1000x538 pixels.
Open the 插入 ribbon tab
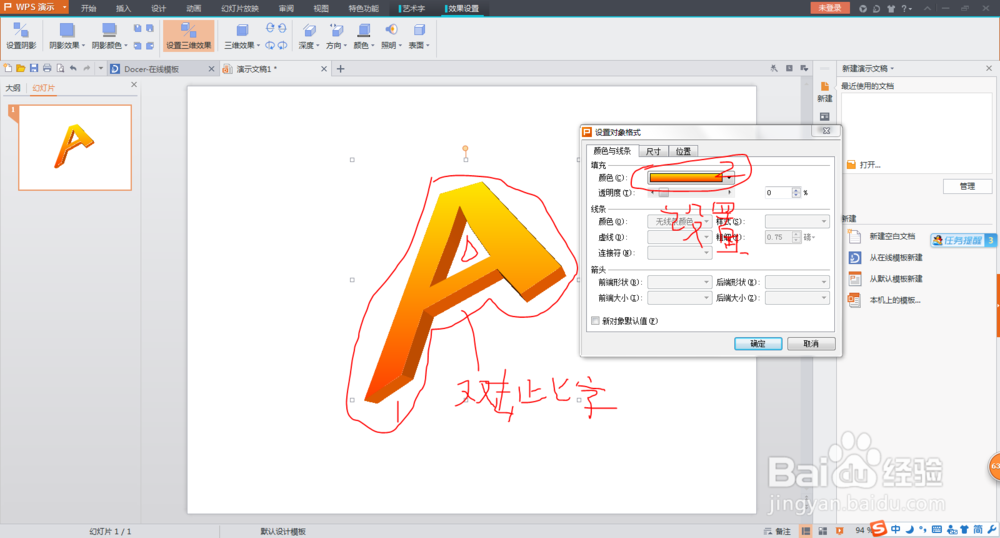pyautogui.click(x=123, y=8)
